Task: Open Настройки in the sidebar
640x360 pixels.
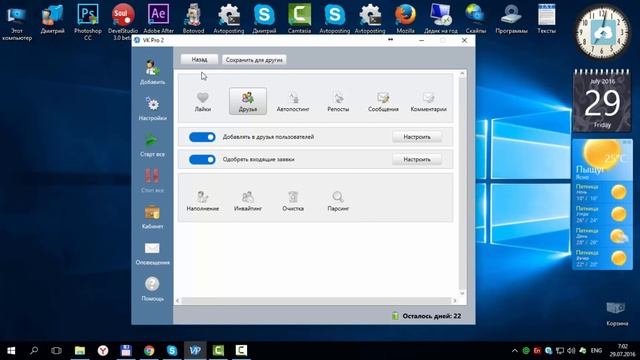Action: [152, 109]
